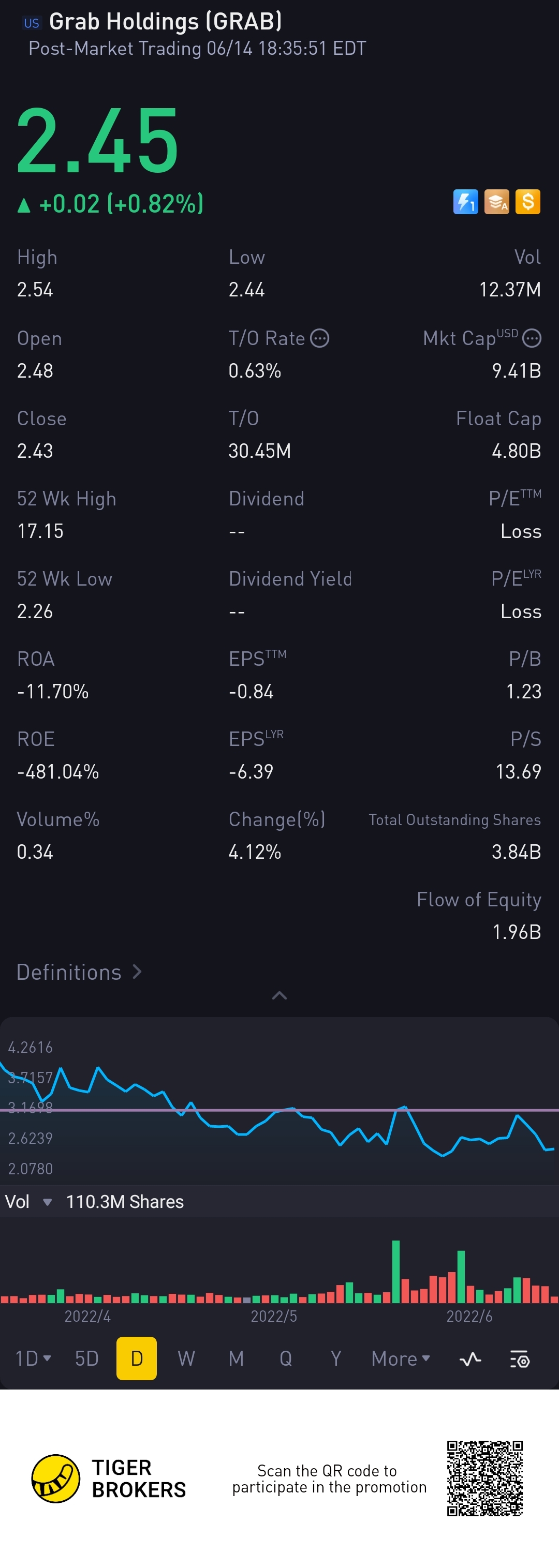Image resolution: width=559 pixels, height=1568 pixels.
Task: Open T/O Rate info bubble
Action: coord(320,338)
